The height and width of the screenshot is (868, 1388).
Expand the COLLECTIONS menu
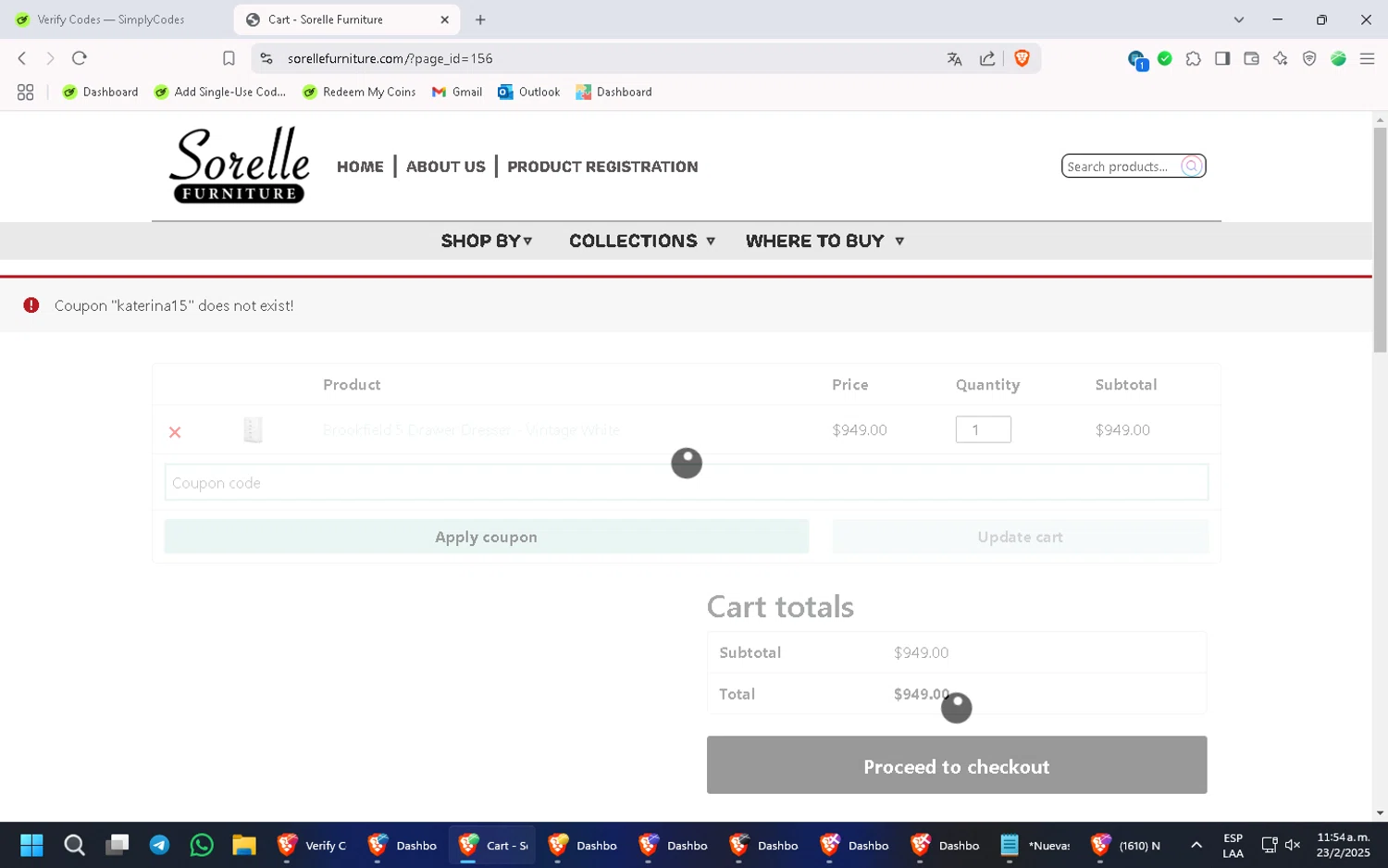click(642, 241)
